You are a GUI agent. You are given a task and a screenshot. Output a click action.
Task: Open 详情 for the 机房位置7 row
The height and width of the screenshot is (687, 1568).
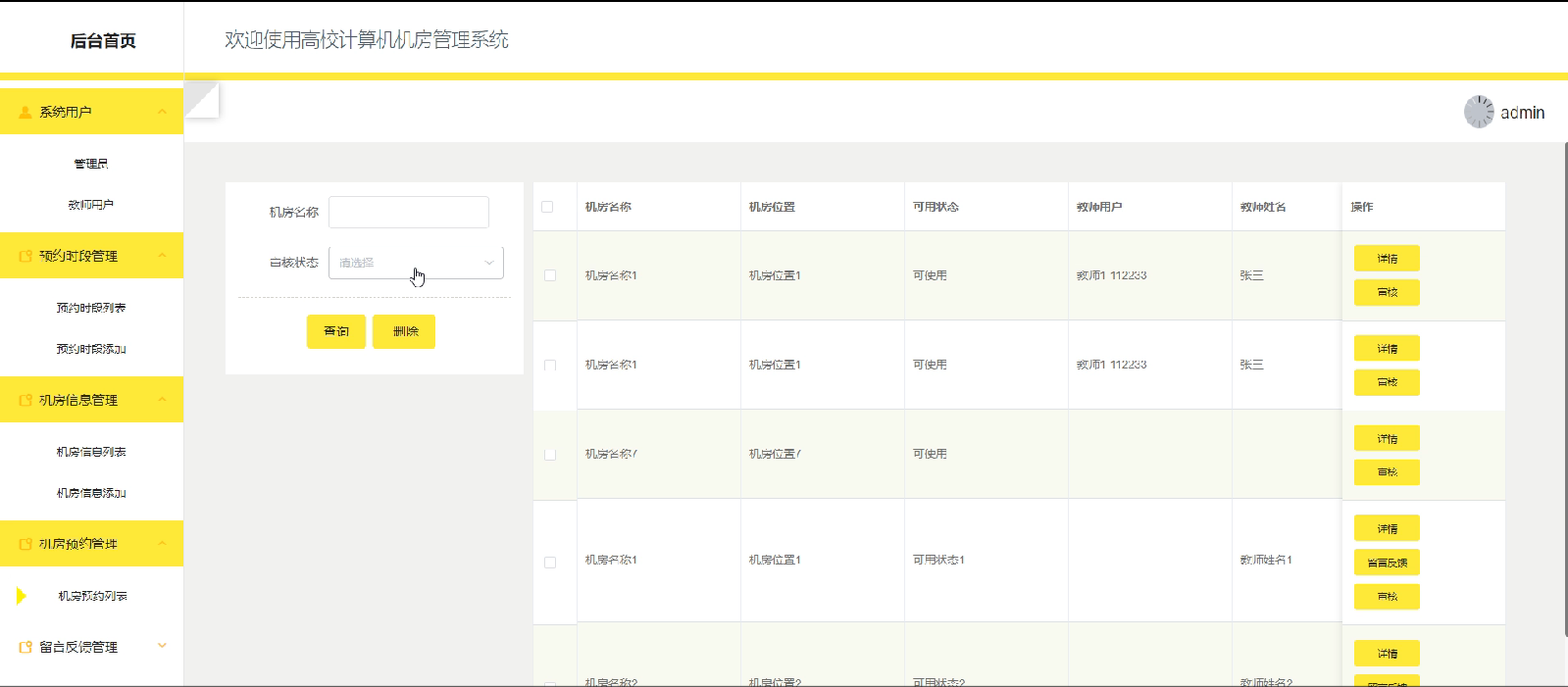pos(1387,439)
